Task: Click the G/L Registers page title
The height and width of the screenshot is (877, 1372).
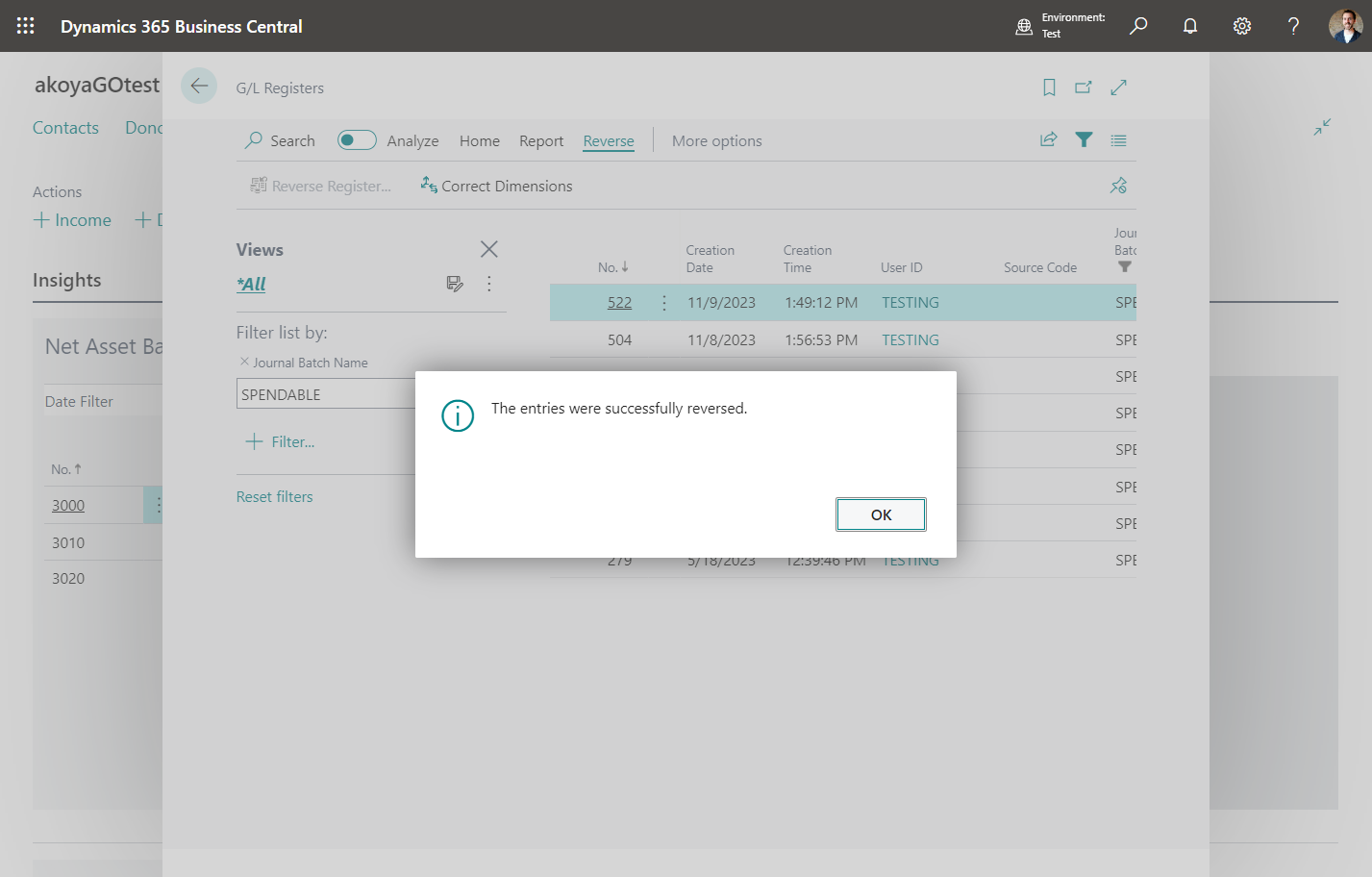Action: click(280, 88)
